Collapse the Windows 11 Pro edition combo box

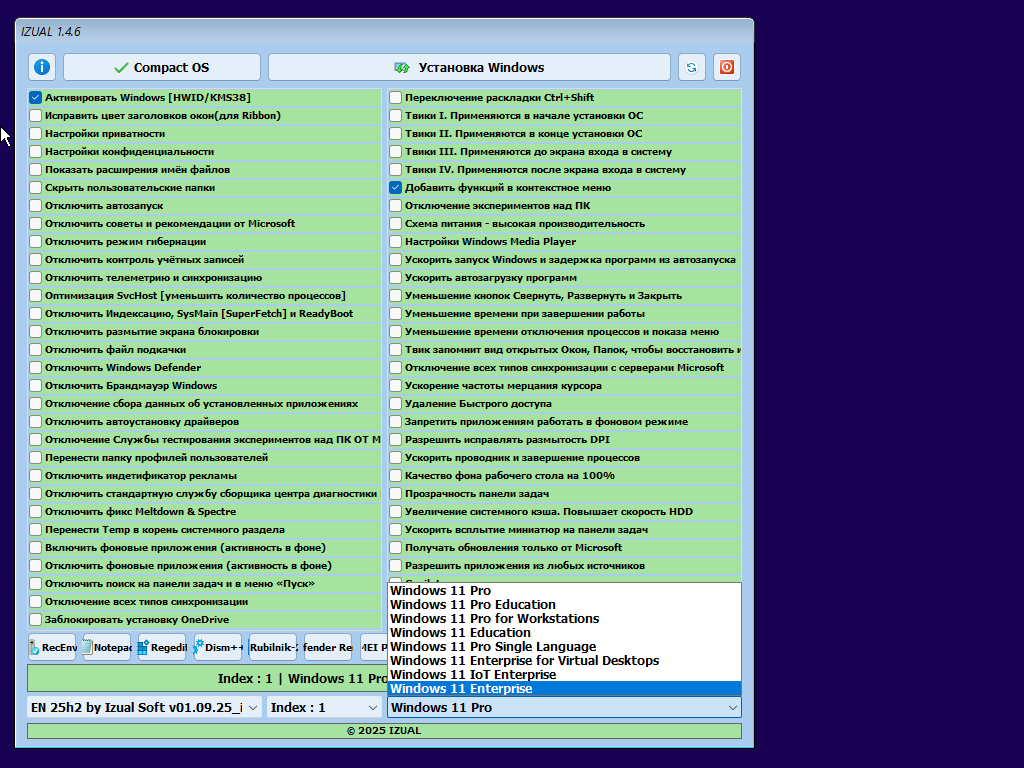click(564, 707)
